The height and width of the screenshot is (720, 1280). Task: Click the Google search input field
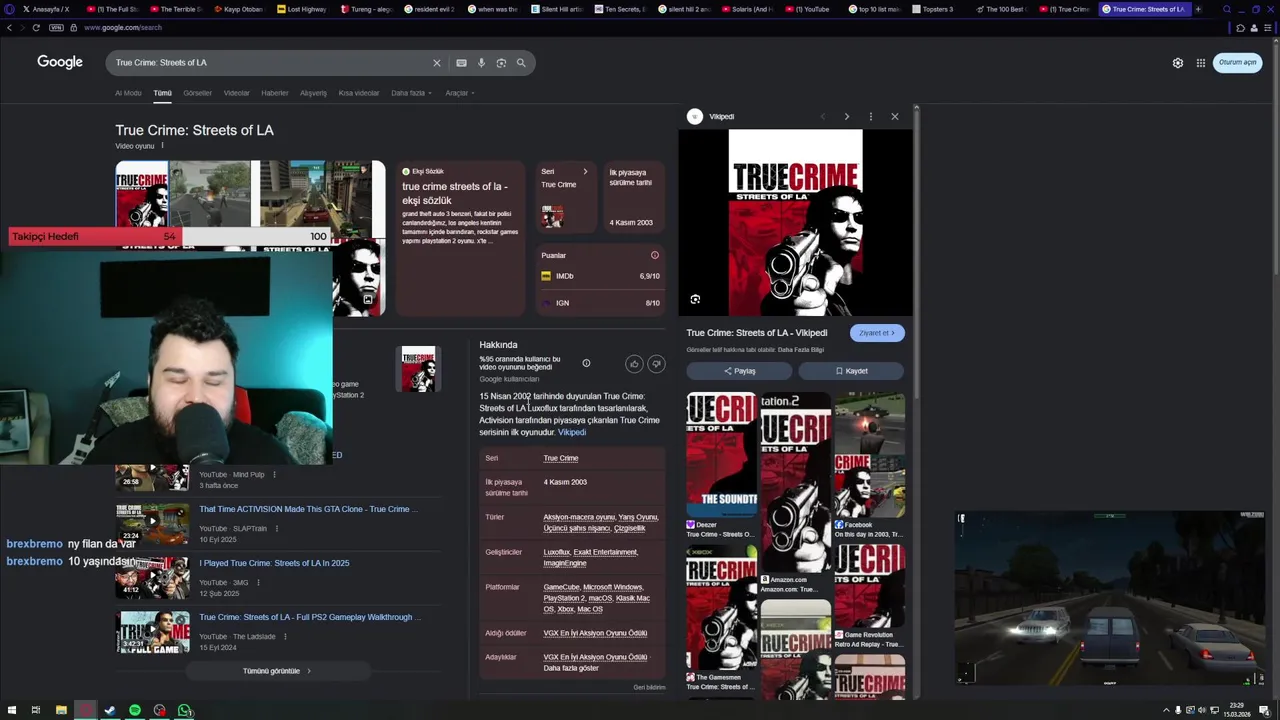click(270, 63)
